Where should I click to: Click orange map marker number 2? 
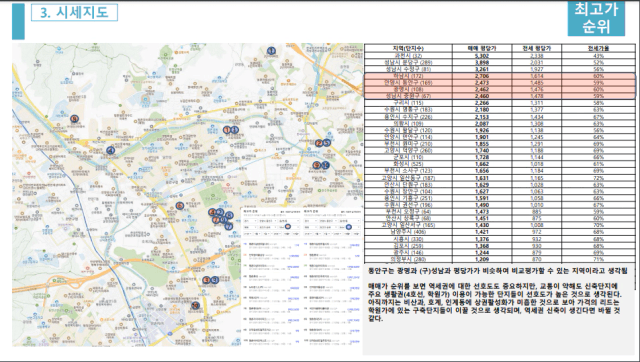(319, 143)
